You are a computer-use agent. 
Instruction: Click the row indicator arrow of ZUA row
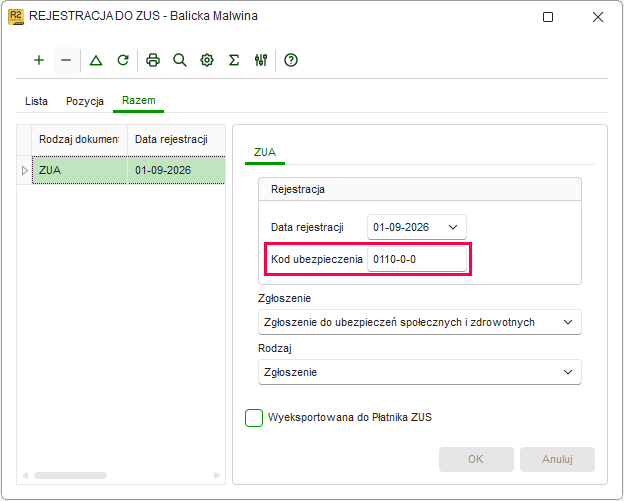(24, 170)
